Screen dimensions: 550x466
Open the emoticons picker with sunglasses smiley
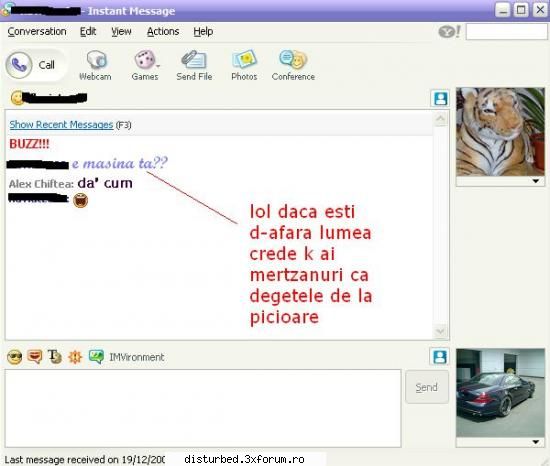pyautogui.click(x=15, y=357)
